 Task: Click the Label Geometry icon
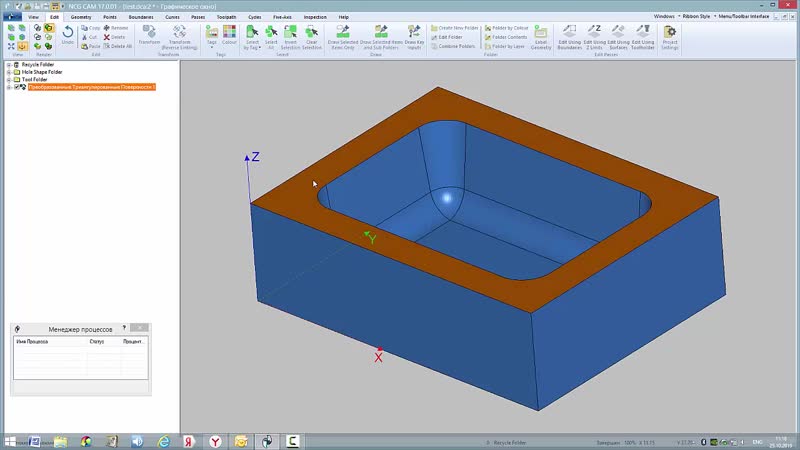click(x=541, y=36)
